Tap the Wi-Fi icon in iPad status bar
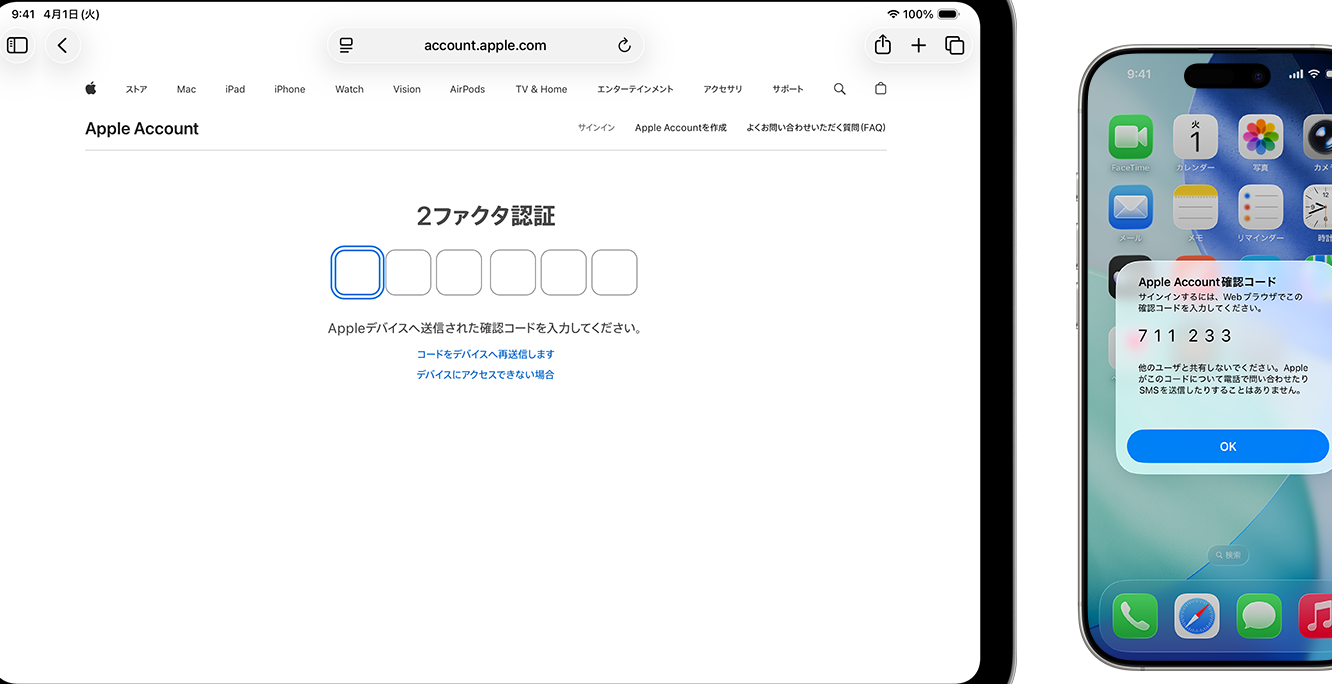Viewport: 1332px width, 684px height. click(x=893, y=14)
